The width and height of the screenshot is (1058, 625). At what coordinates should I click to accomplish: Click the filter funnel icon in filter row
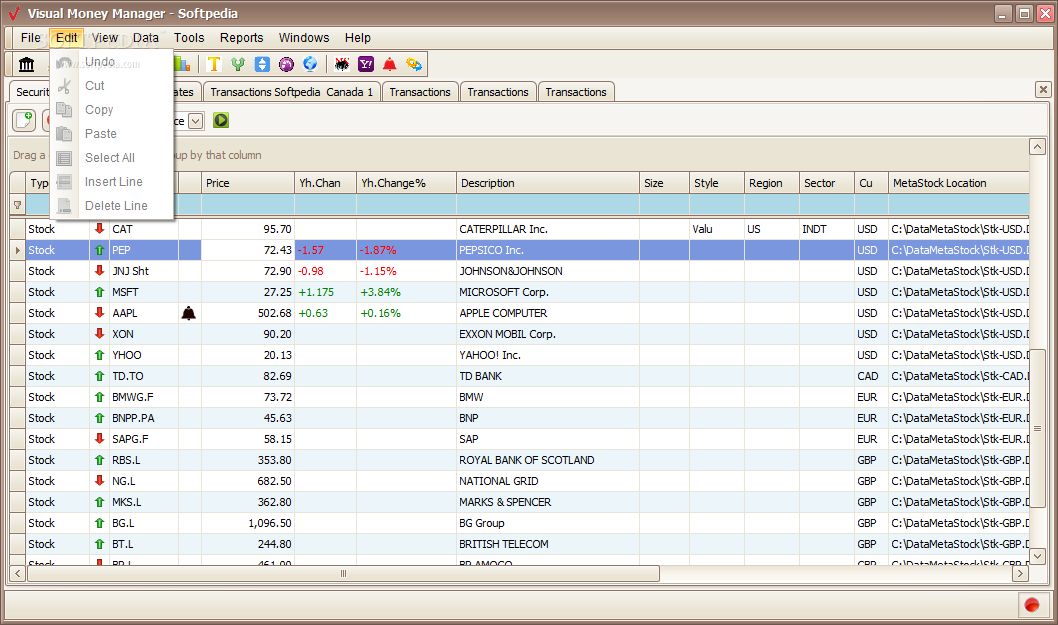click(x=18, y=205)
